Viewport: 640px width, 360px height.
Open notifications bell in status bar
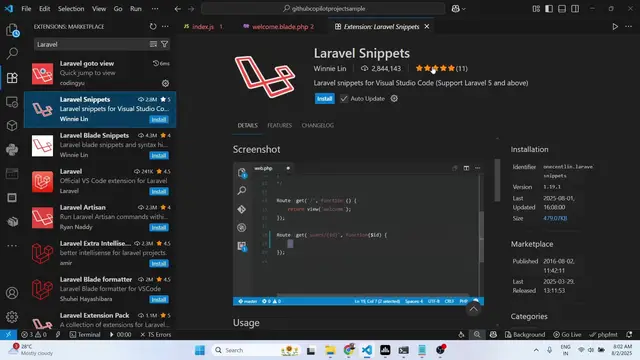(x=629, y=334)
